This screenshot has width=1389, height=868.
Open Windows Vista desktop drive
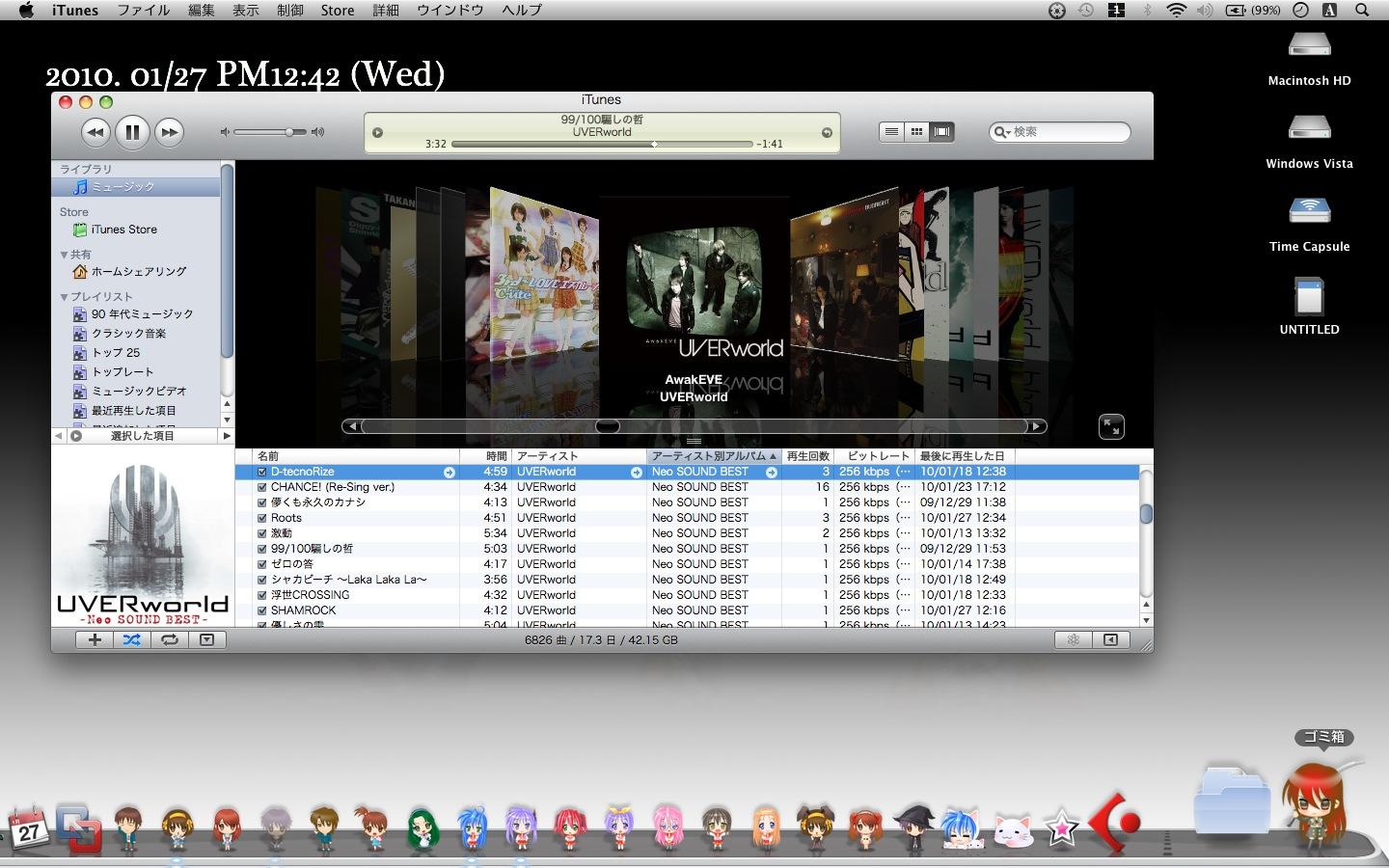[1309, 140]
